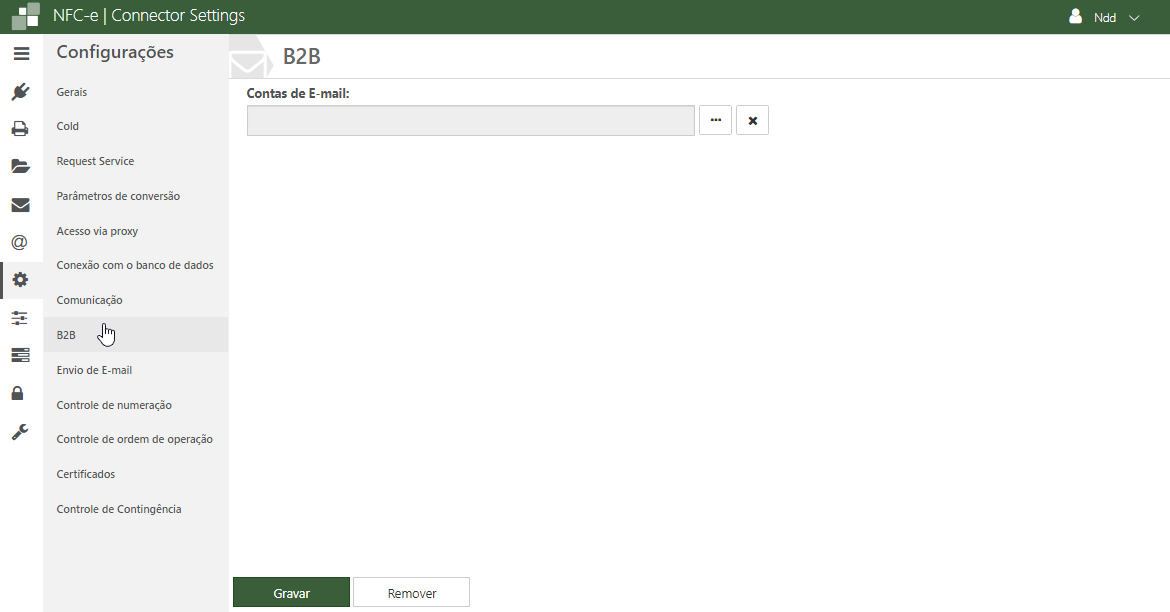This screenshot has height=612, width=1170.
Task: Select the gear settings icon in sidebar
Action: click(20, 280)
